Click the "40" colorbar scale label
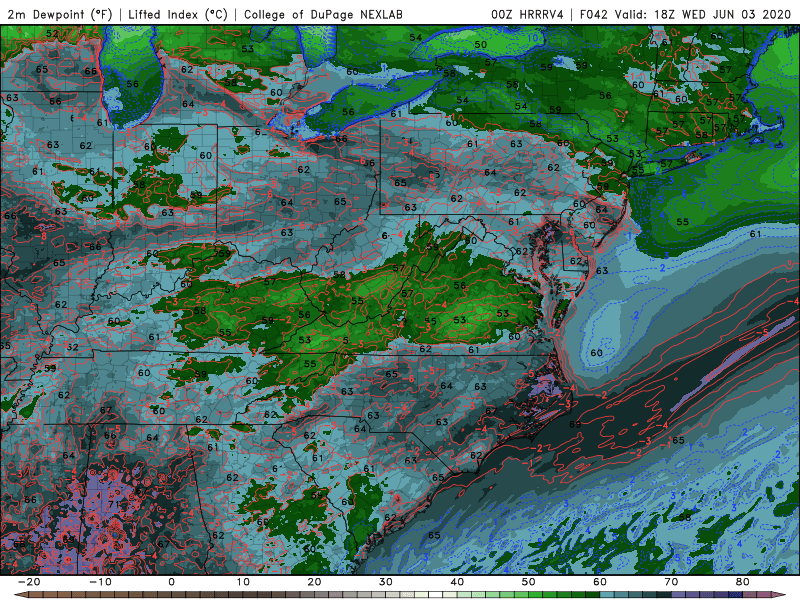The image size is (800, 600). (457, 582)
